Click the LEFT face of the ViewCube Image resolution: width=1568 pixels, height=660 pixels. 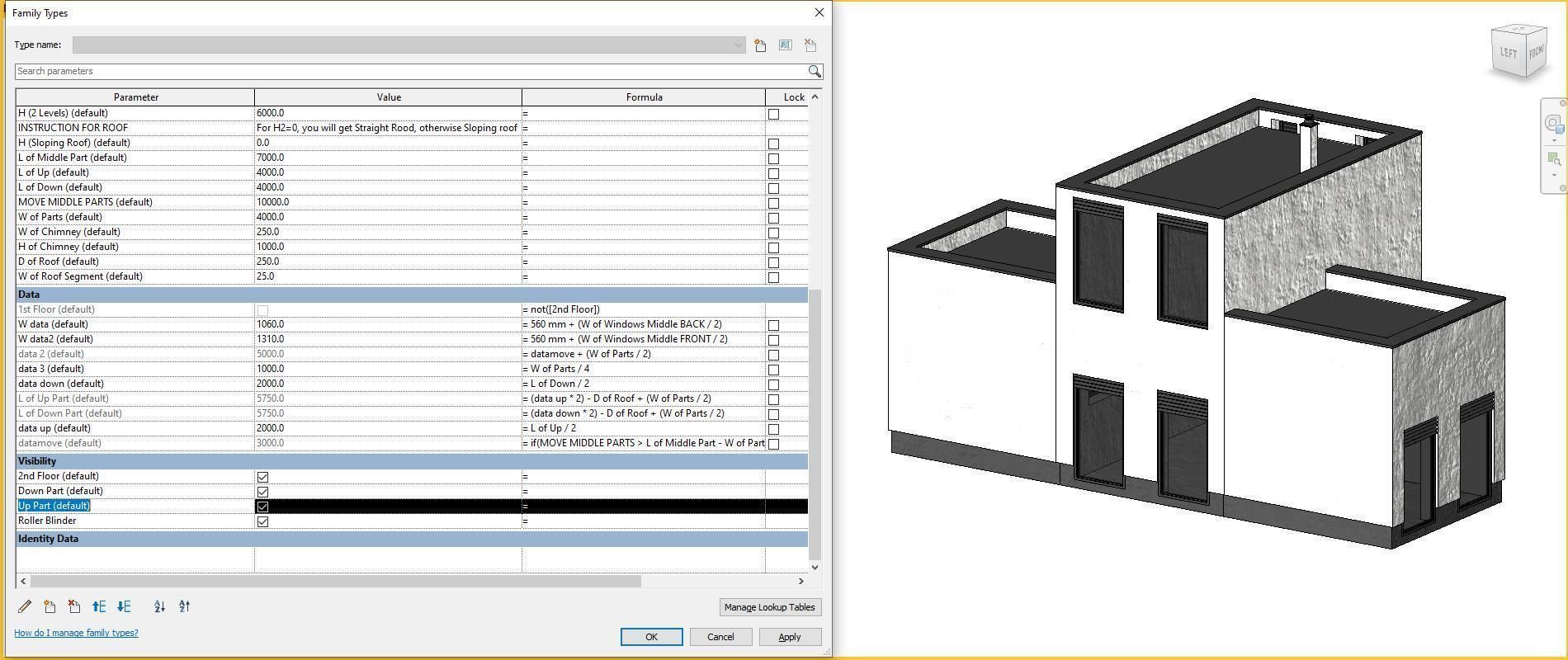(1508, 54)
